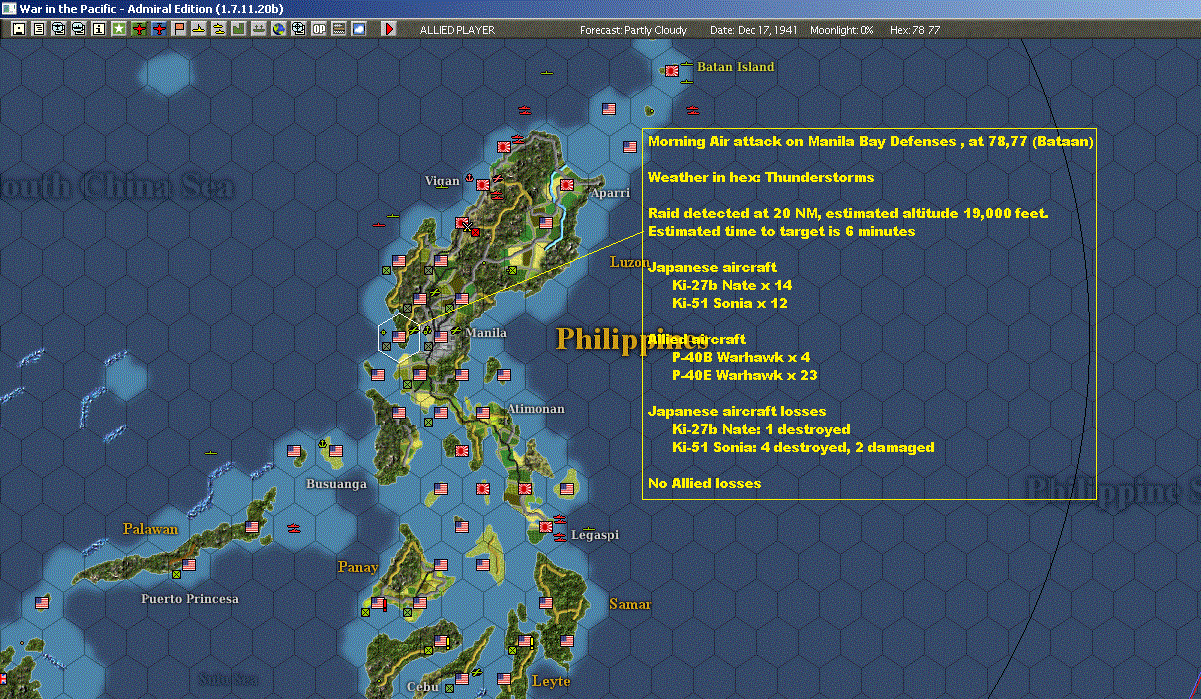Click the Panay island label

point(358,567)
